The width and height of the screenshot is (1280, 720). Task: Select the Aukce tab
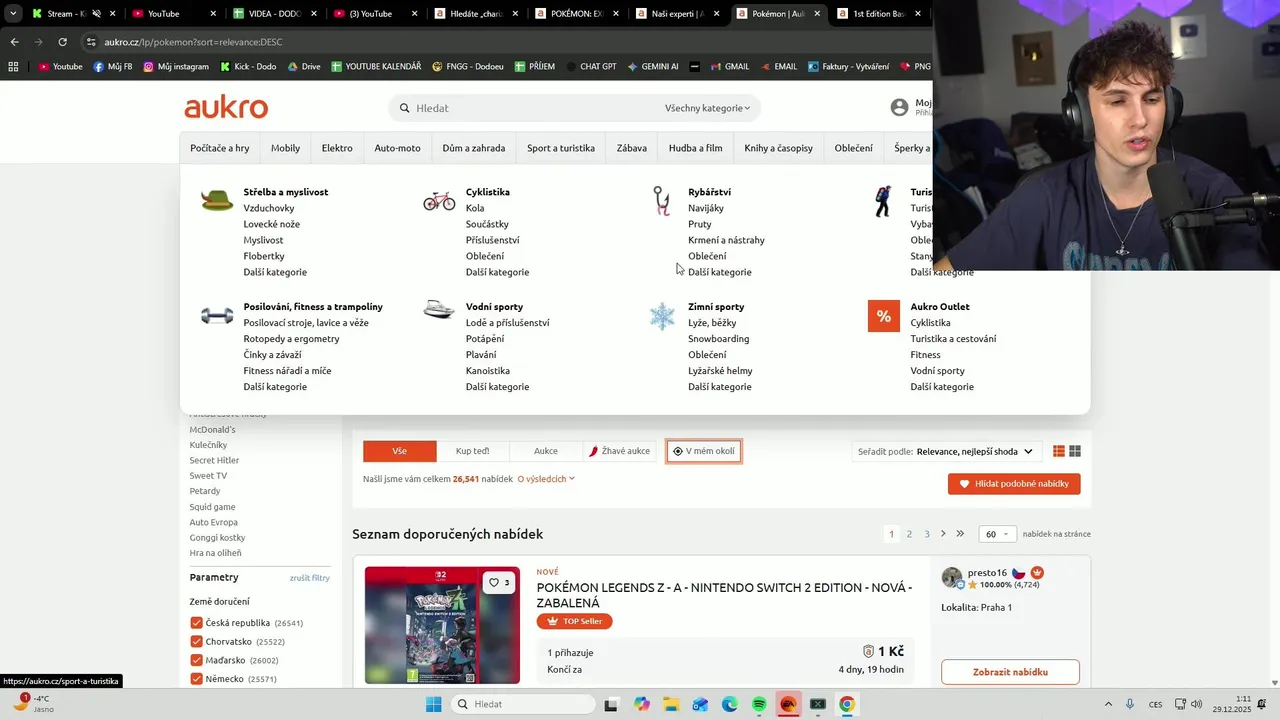tap(546, 451)
